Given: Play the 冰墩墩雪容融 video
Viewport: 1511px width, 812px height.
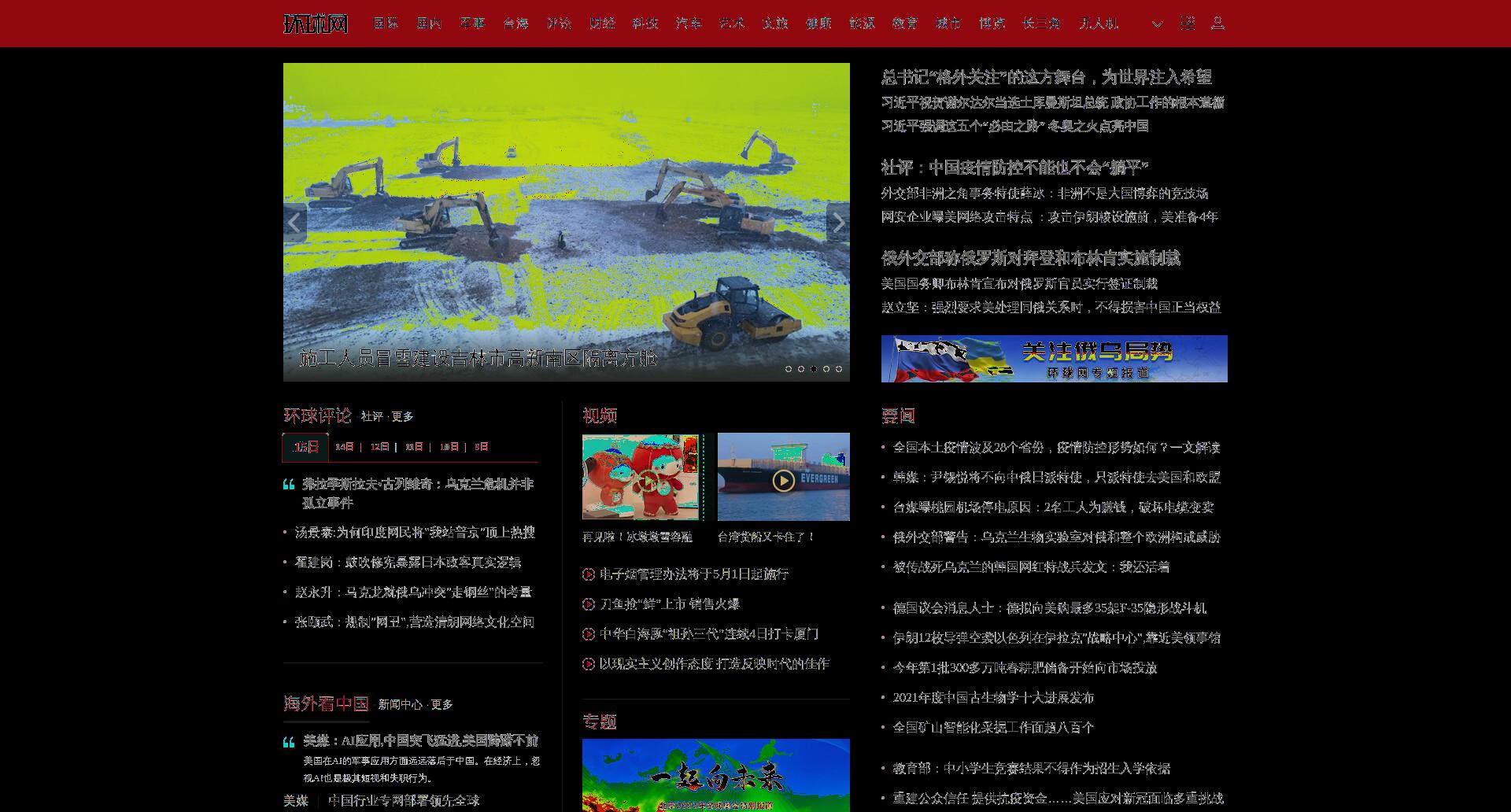Looking at the screenshot, I should 648,481.
